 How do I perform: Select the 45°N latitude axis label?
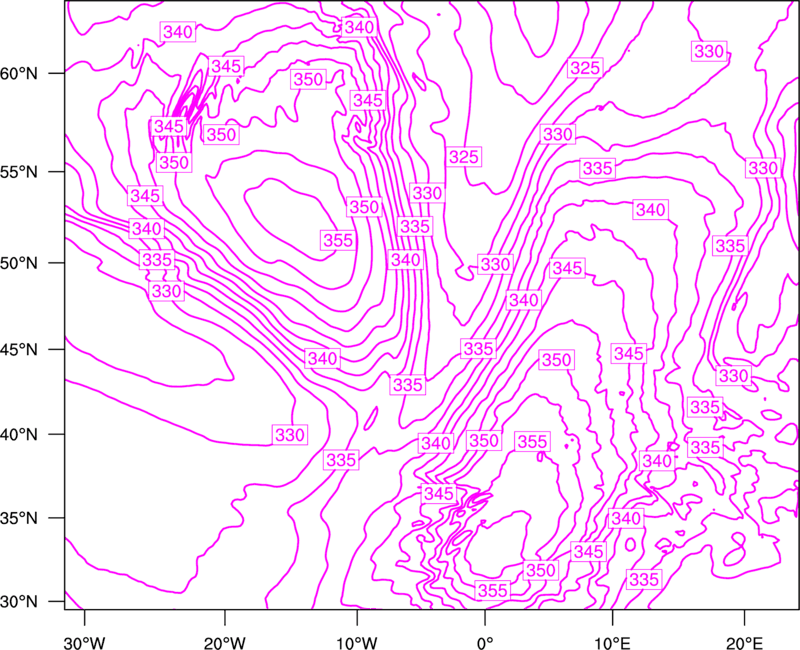(19, 350)
